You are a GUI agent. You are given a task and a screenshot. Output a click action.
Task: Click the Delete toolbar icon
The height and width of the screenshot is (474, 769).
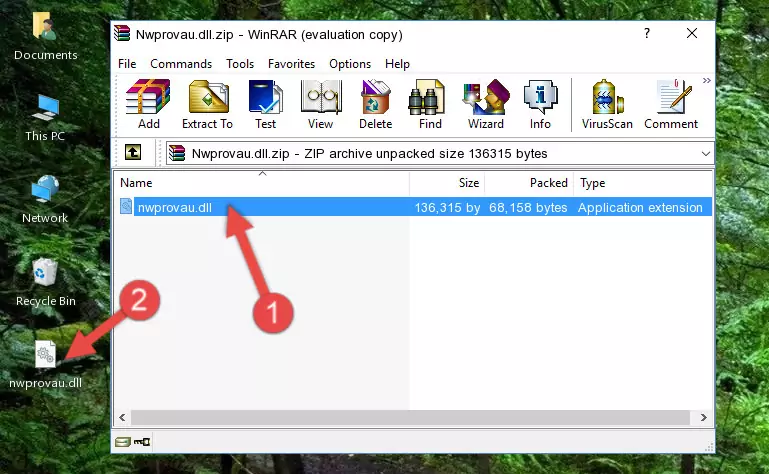tap(376, 104)
